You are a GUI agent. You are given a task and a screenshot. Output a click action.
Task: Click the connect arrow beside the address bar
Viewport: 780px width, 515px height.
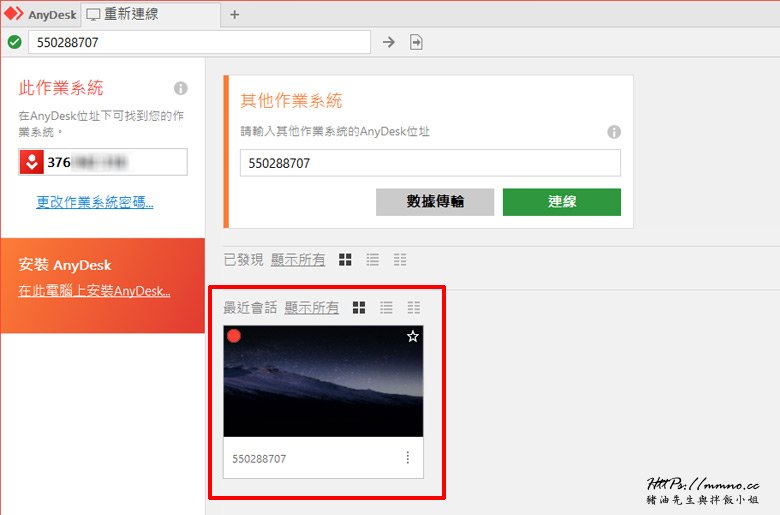(389, 42)
